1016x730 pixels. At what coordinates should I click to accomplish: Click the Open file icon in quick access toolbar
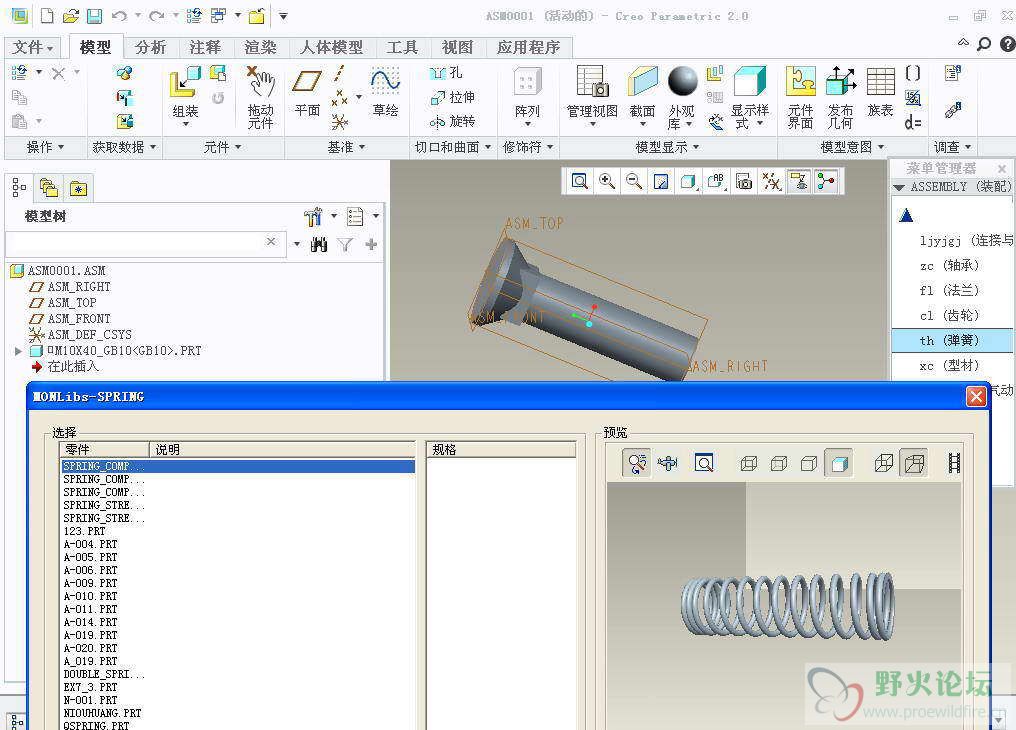71,16
